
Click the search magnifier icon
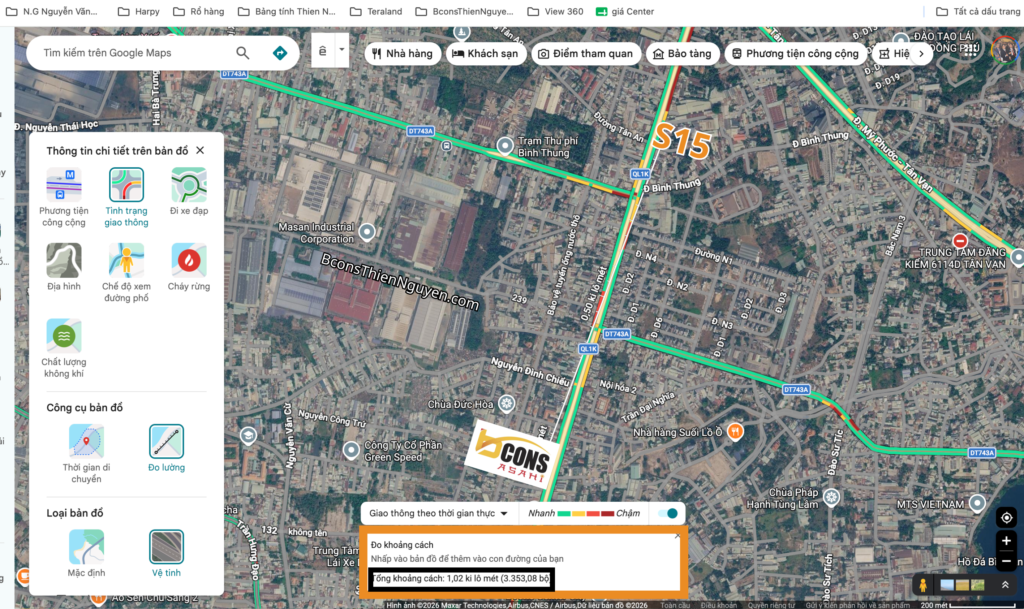242,53
